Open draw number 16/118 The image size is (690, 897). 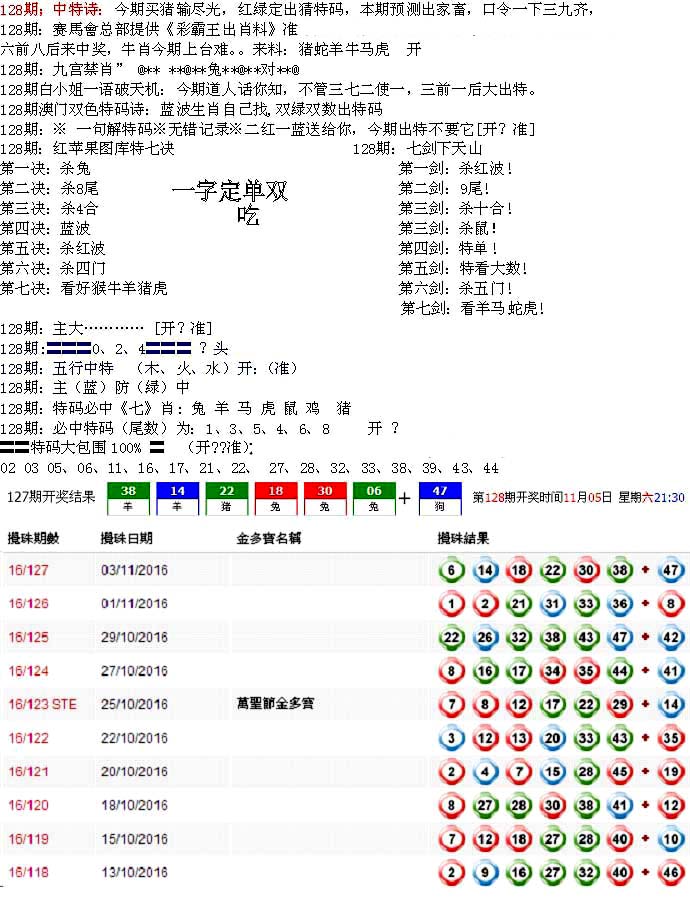point(29,872)
